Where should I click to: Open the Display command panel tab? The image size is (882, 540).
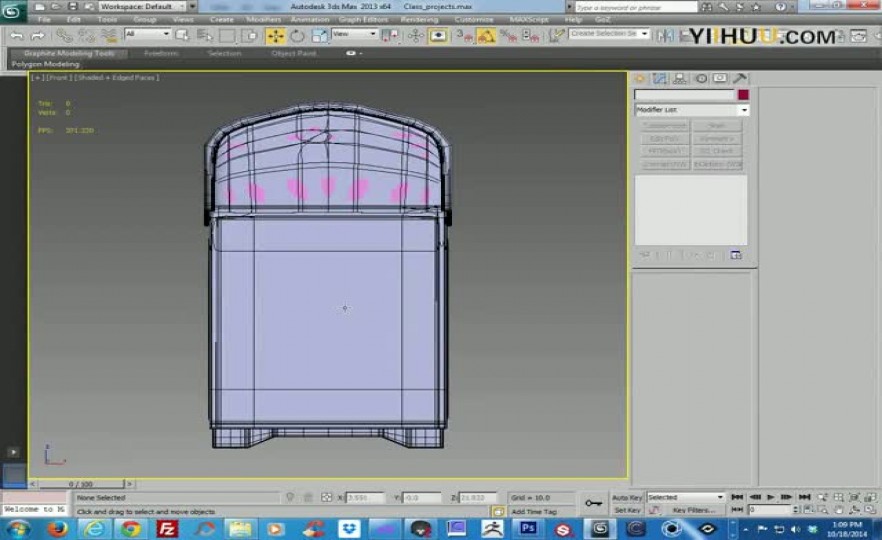click(720, 79)
